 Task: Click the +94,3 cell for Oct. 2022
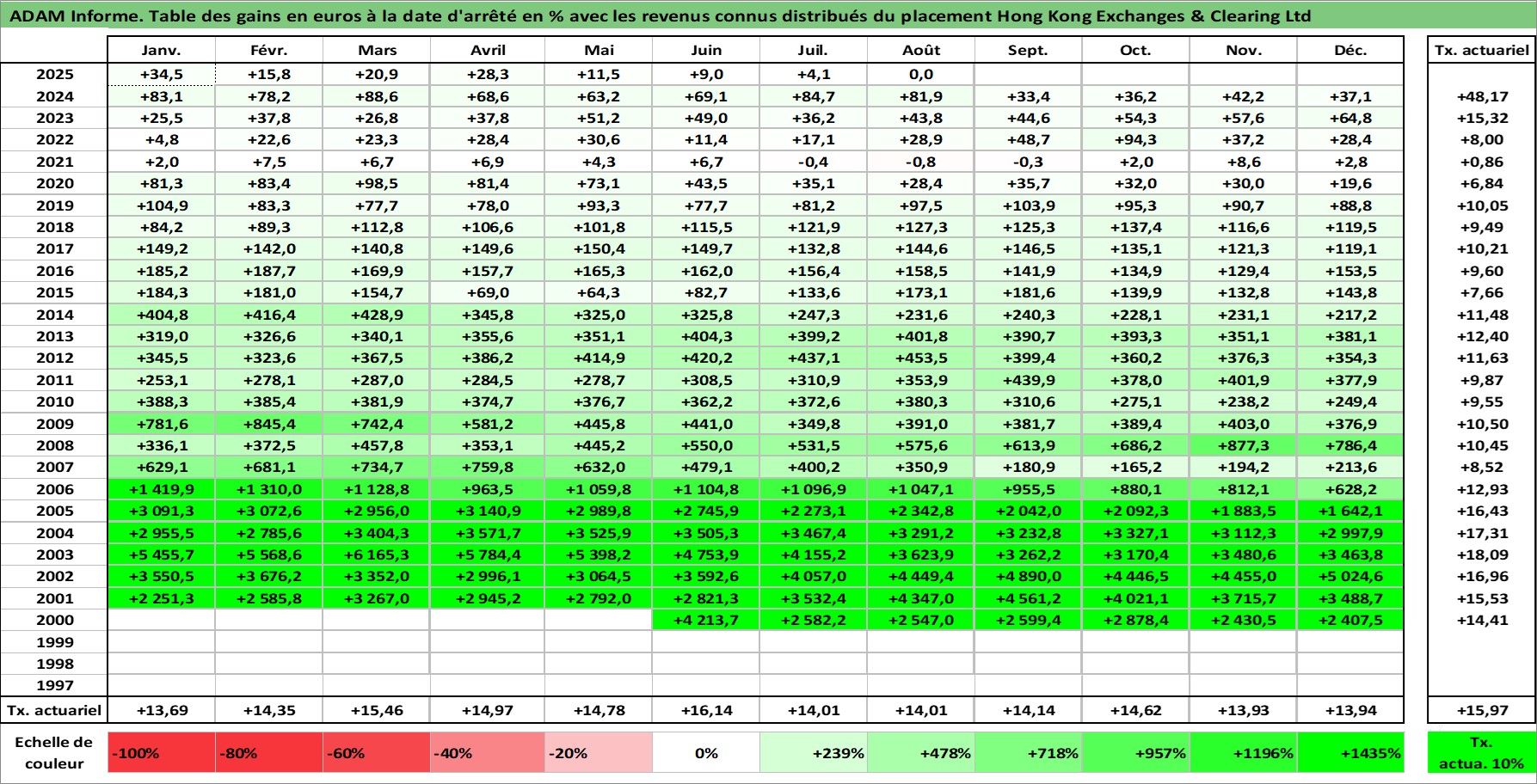click(x=1136, y=139)
